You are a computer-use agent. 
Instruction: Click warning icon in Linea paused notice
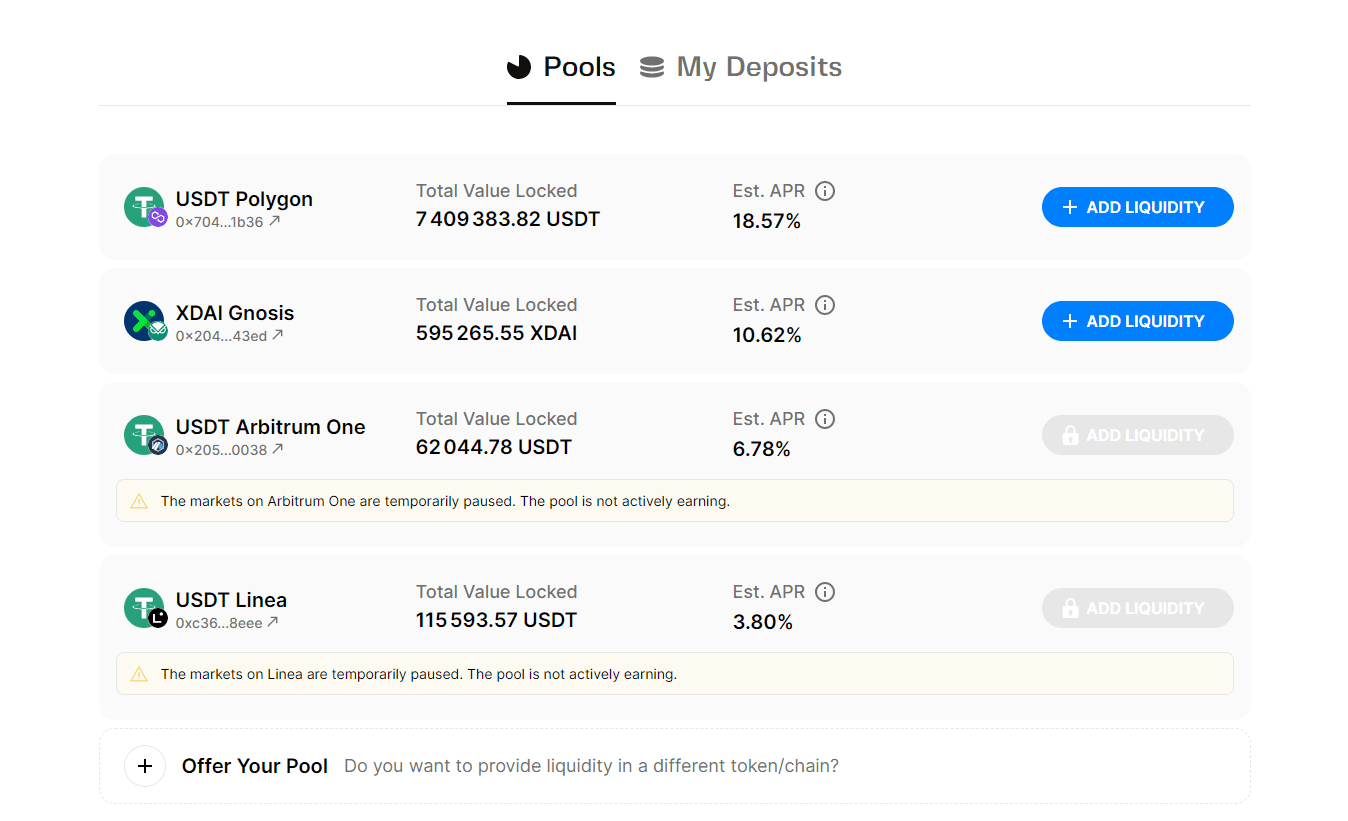tap(139, 674)
